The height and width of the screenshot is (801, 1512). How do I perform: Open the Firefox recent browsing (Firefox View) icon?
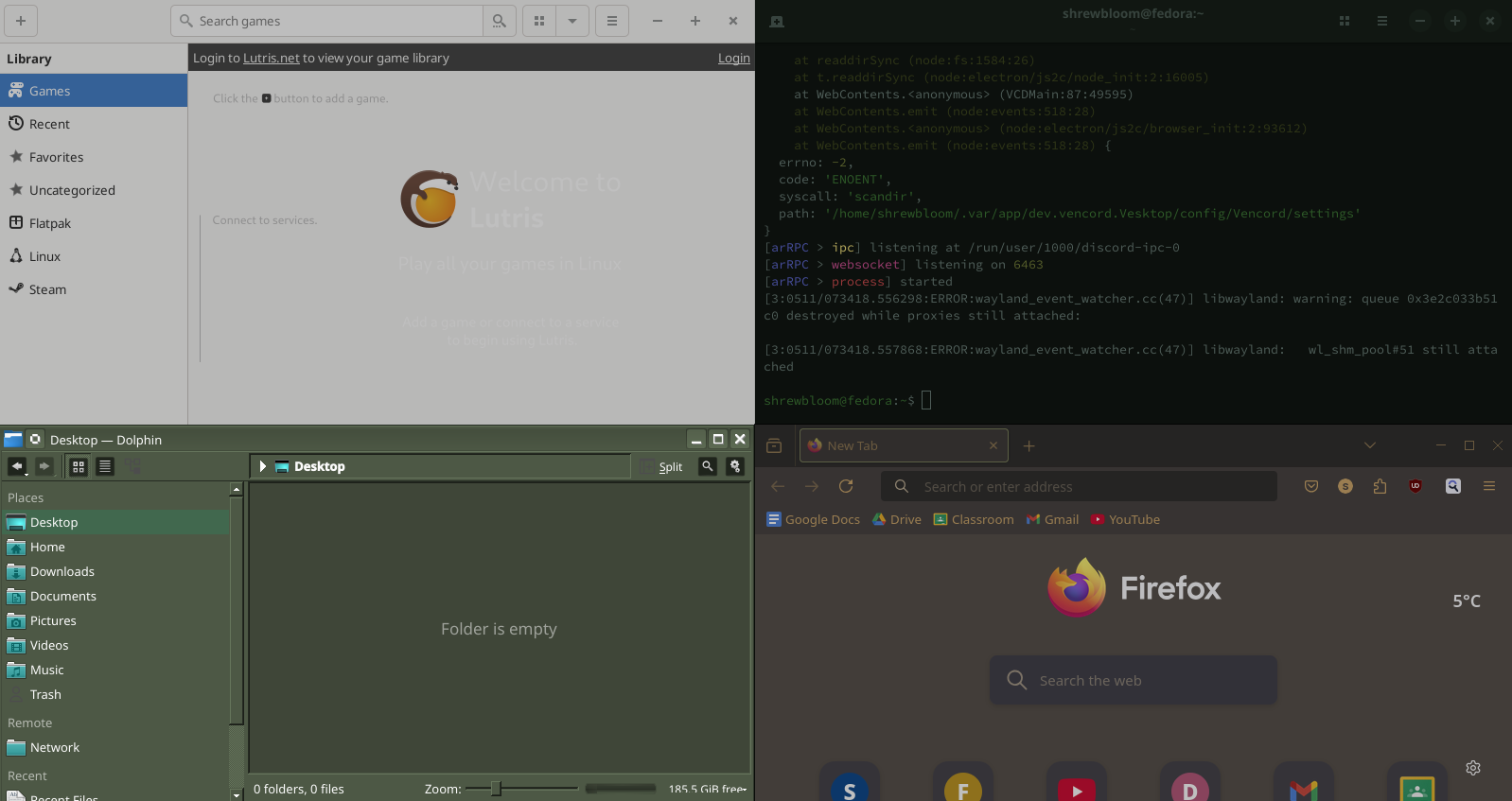click(x=774, y=445)
